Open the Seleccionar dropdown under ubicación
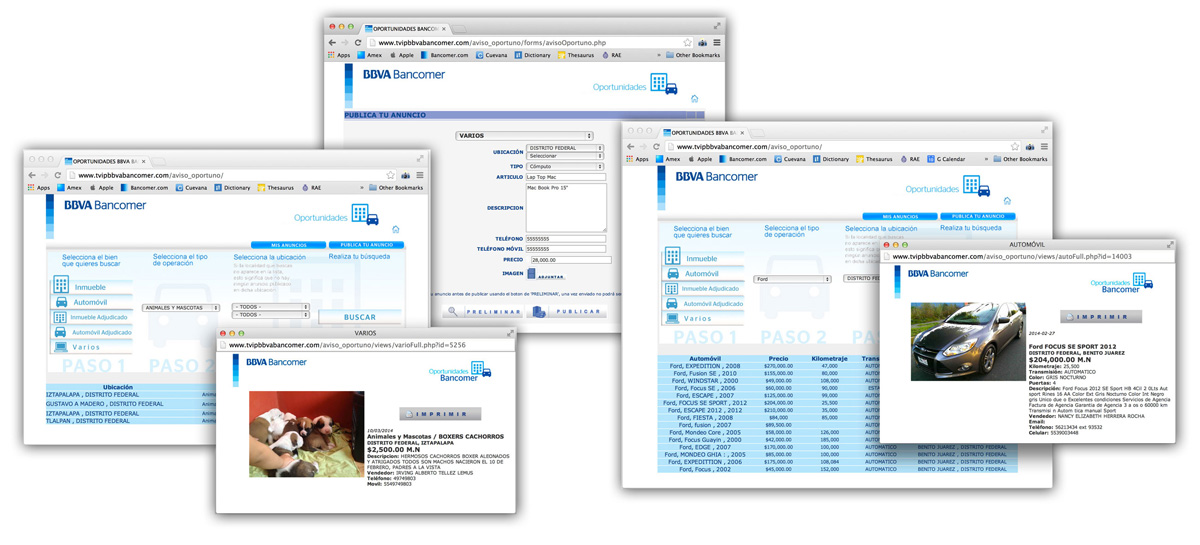1200x545 pixels. [x=565, y=156]
